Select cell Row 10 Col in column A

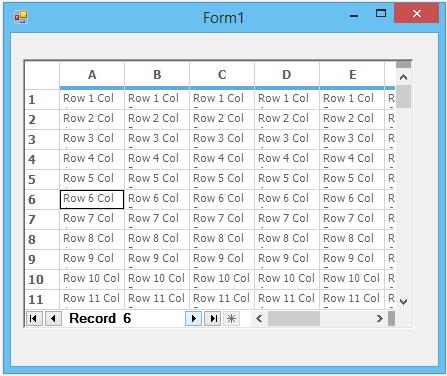[92, 279]
